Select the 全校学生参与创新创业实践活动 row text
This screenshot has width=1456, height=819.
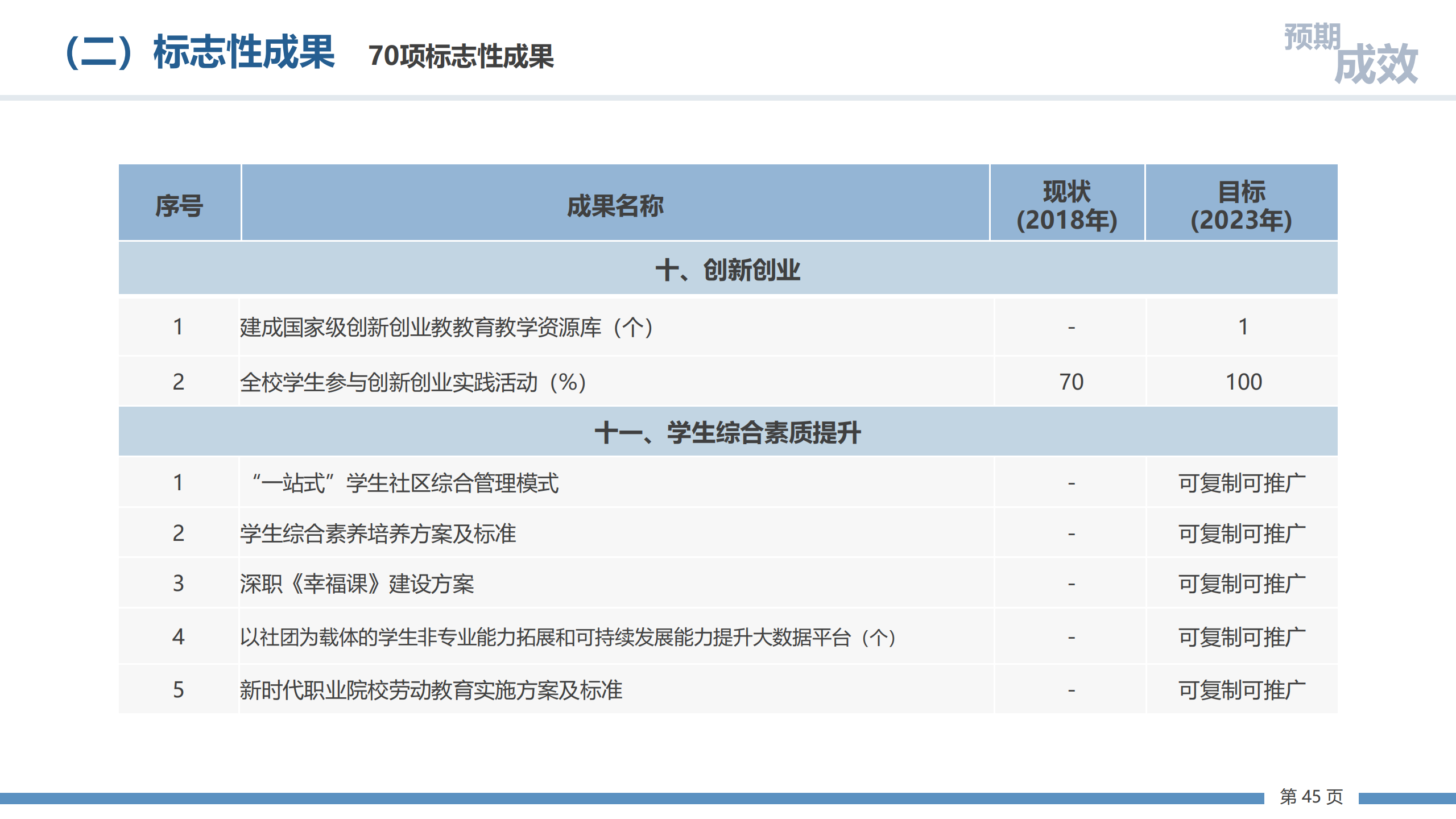pos(413,382)
